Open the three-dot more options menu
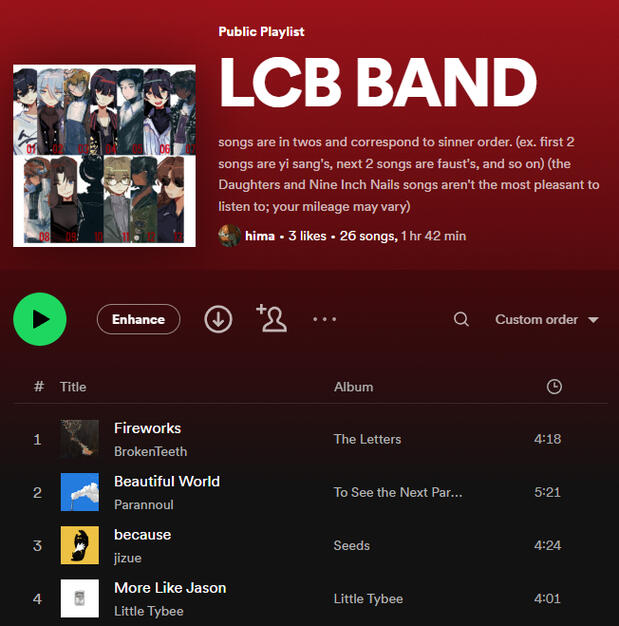The image size is (619, 626). [325, 319]
